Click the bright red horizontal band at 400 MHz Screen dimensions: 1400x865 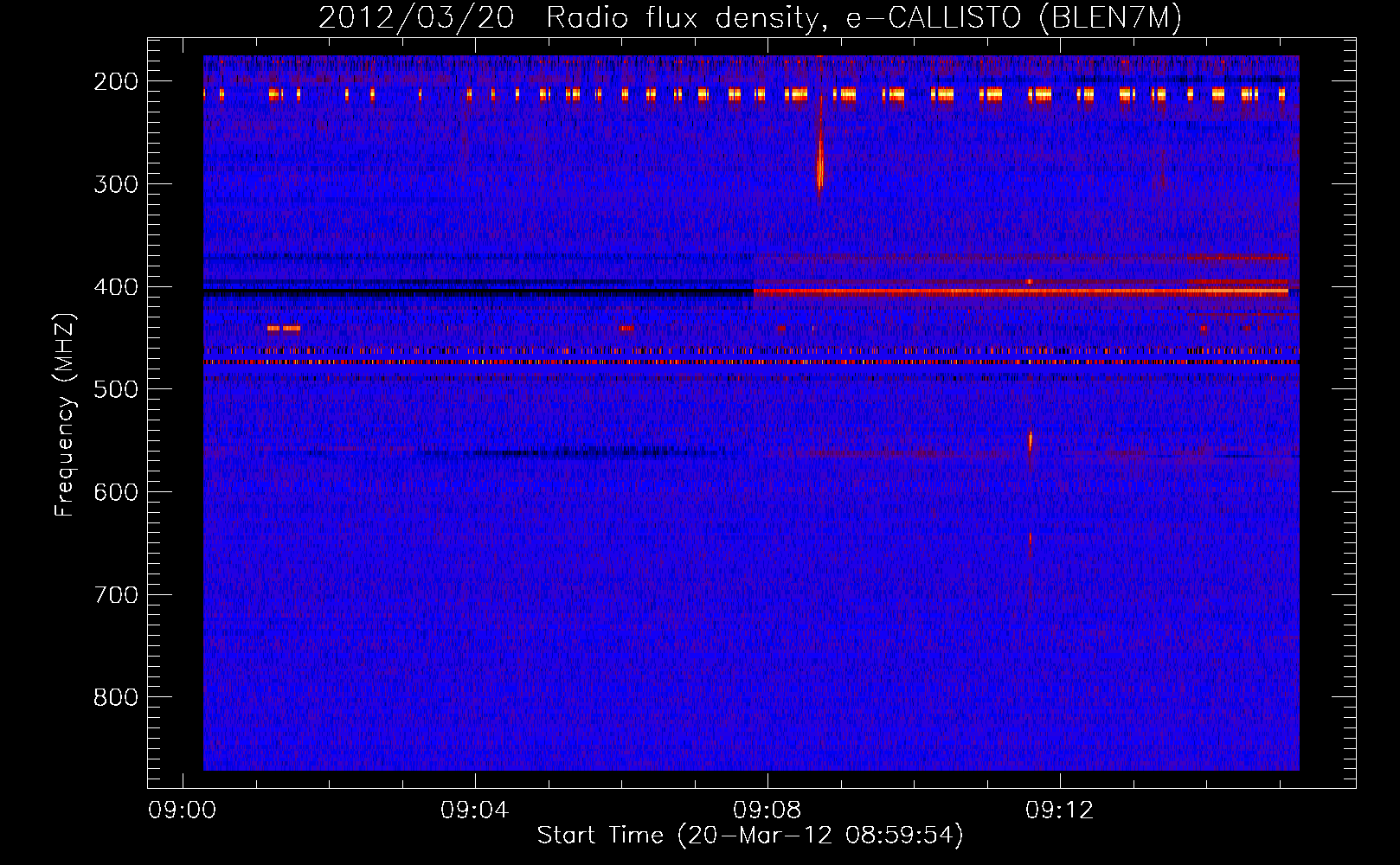[1021, 292]
